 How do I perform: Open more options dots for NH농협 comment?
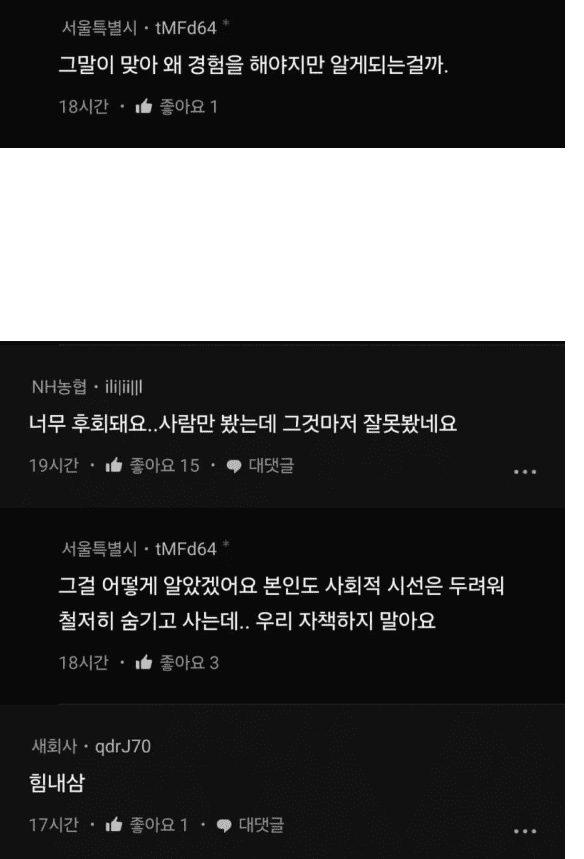(x=525, y=472)
